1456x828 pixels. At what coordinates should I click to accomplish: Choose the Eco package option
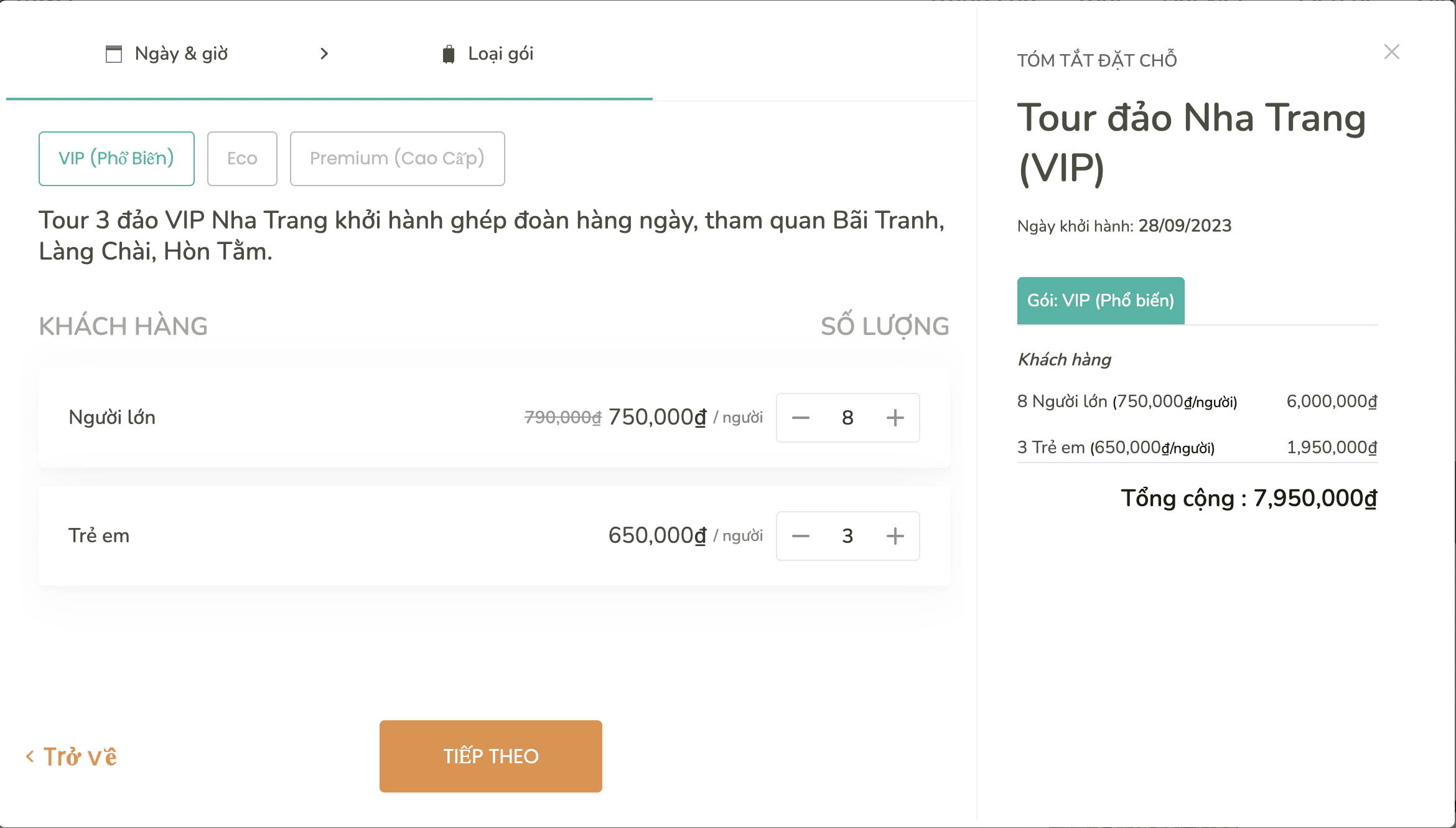coord(242,159)
